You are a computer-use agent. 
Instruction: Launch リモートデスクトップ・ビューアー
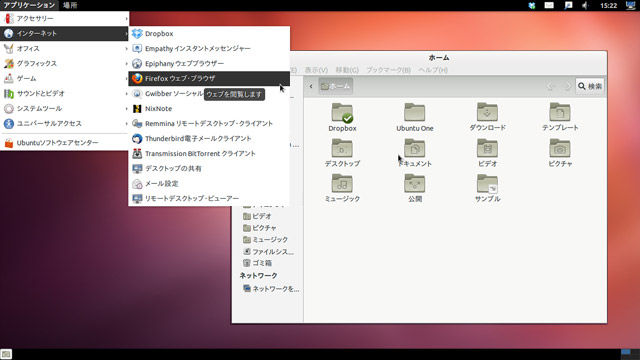coord(209,198)
